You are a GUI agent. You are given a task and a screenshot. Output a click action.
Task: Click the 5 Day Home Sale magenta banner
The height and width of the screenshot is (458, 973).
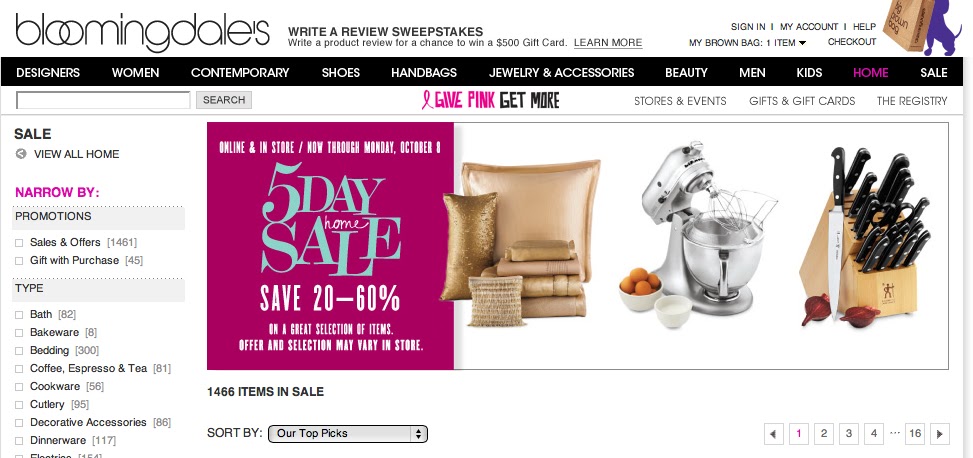pos(331,246)
